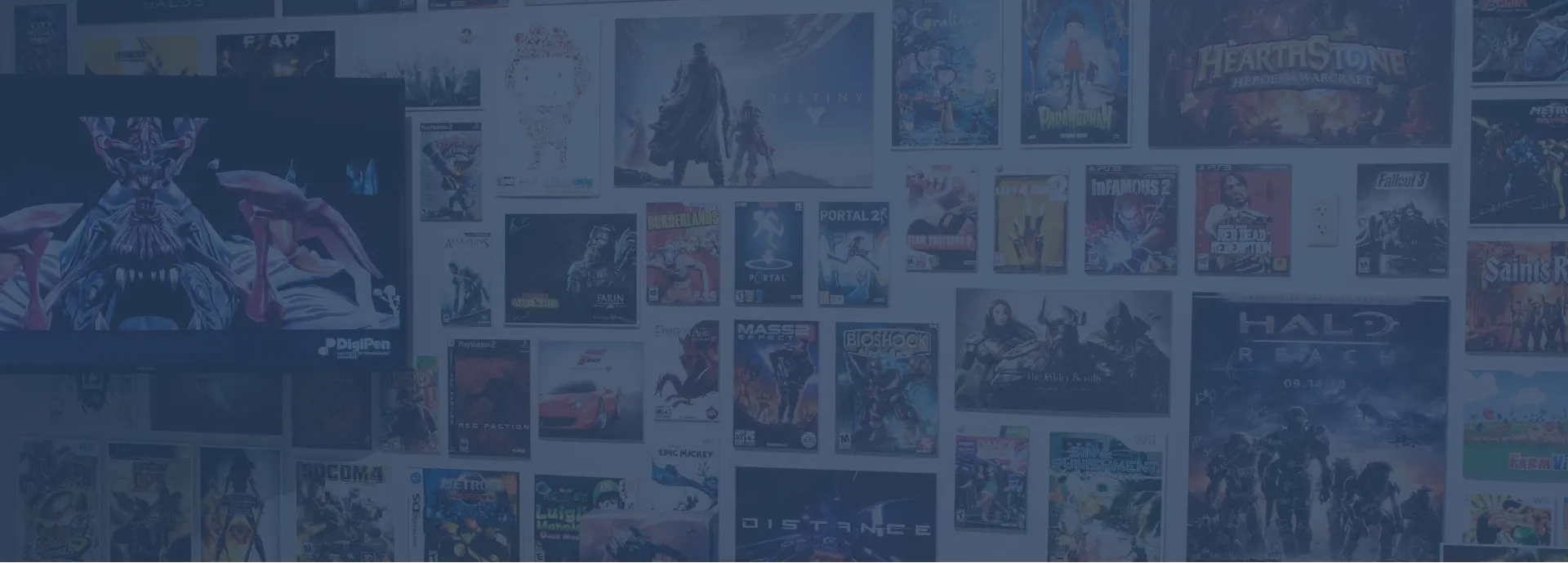Click the FarmVille poster
The height and width of the screenshot is (563, 1568).
tap(1516, 426)
